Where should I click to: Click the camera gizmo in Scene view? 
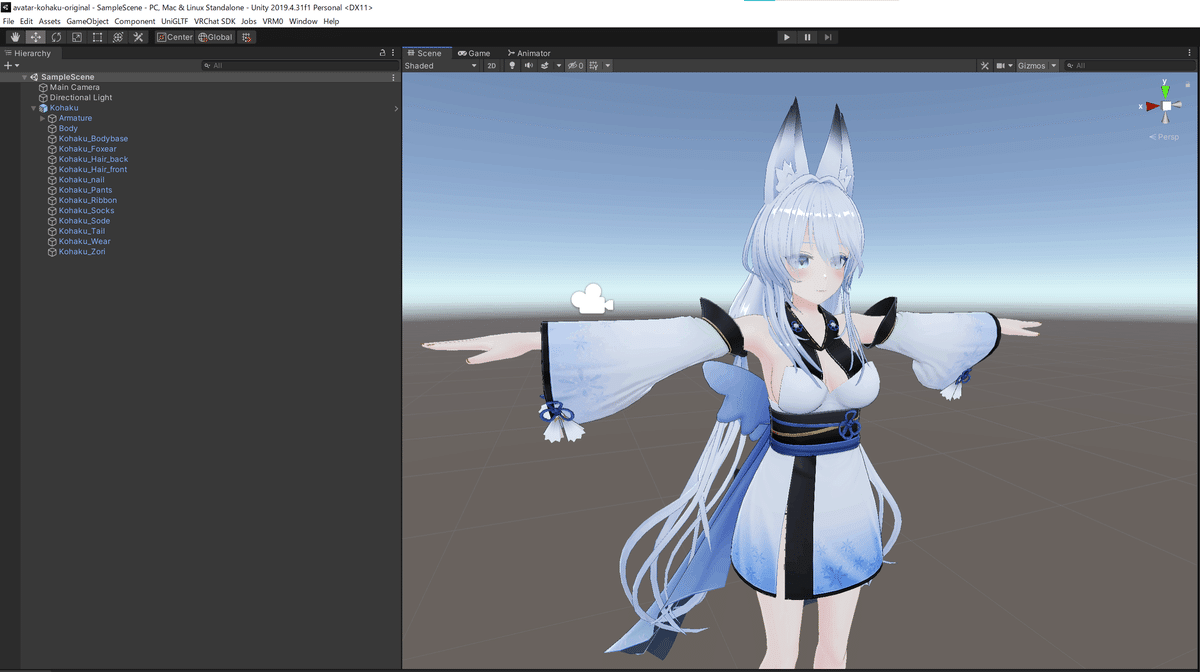coord(591,299)
